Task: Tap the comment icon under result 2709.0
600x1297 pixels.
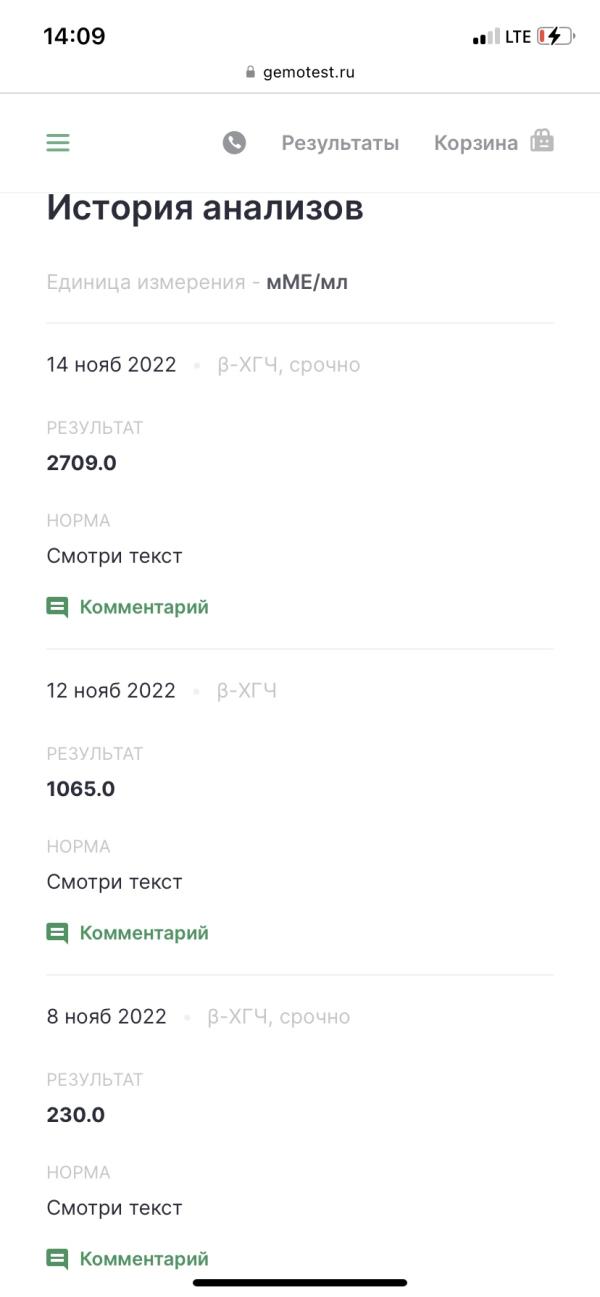Action: [x=58, y=608]
